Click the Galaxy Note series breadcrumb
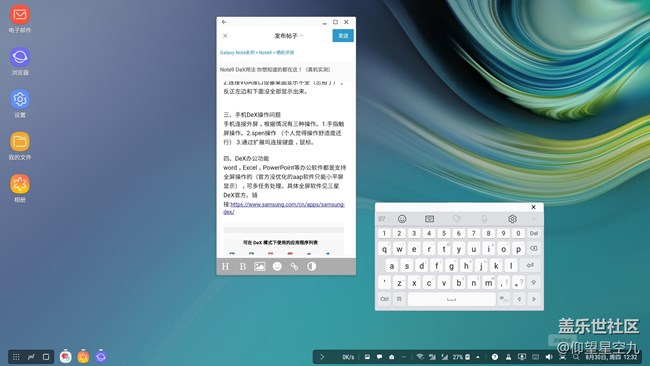650x366 pixels. (x=237, y=53)
